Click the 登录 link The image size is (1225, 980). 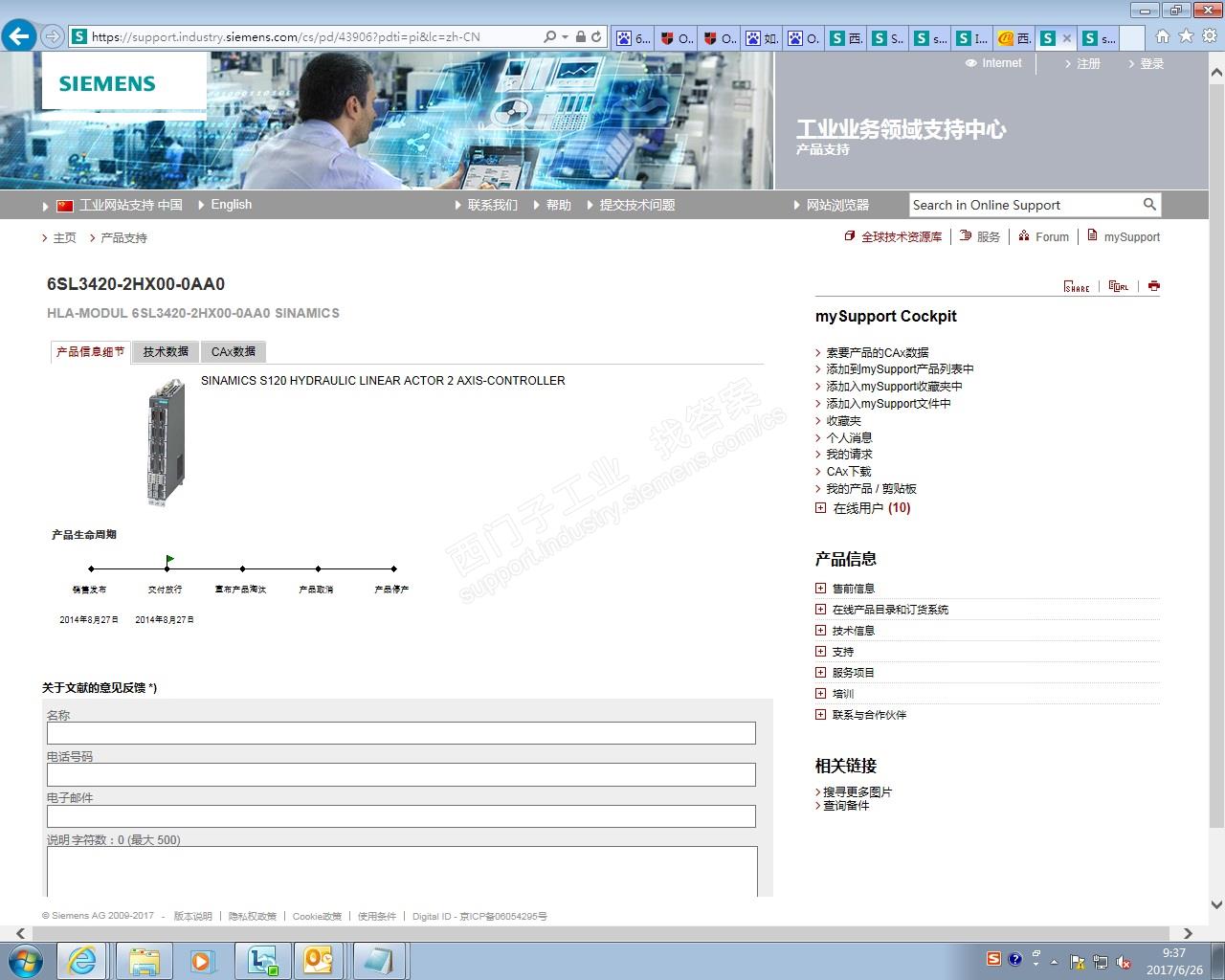(1152, 64)
